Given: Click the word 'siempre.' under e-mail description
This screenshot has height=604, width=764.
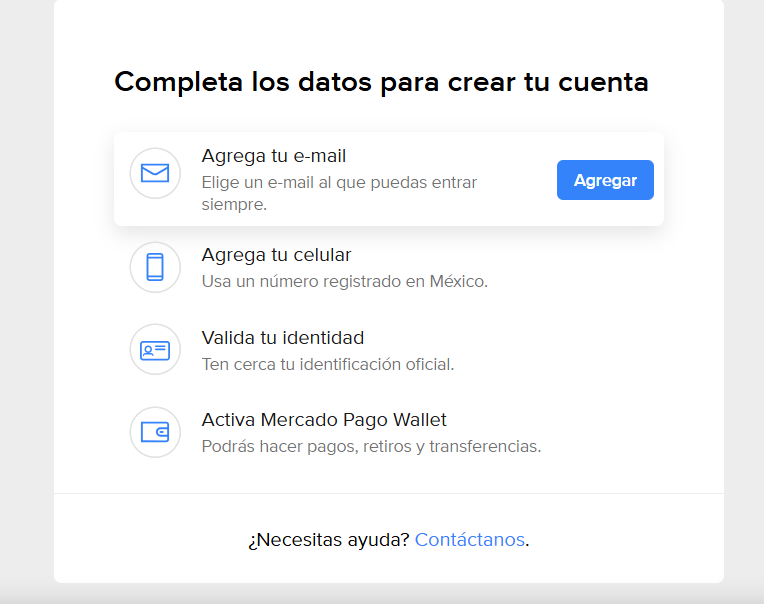Looking at the screenshot, I should click(234, 205).
